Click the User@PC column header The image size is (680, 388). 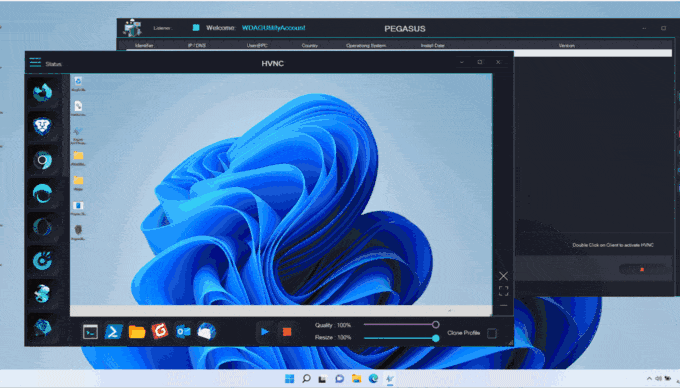tap(257, 46)
